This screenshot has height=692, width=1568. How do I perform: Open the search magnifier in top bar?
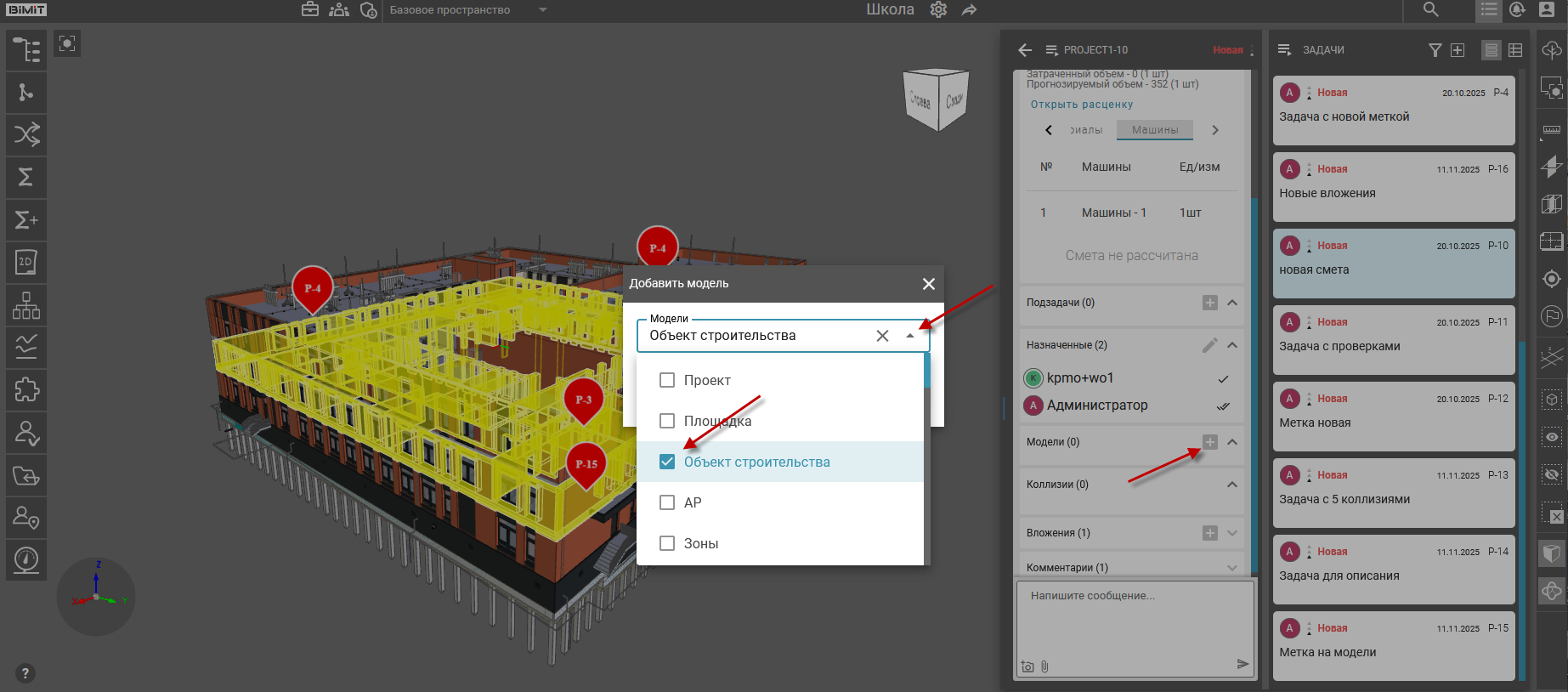tap(1431, 9)
